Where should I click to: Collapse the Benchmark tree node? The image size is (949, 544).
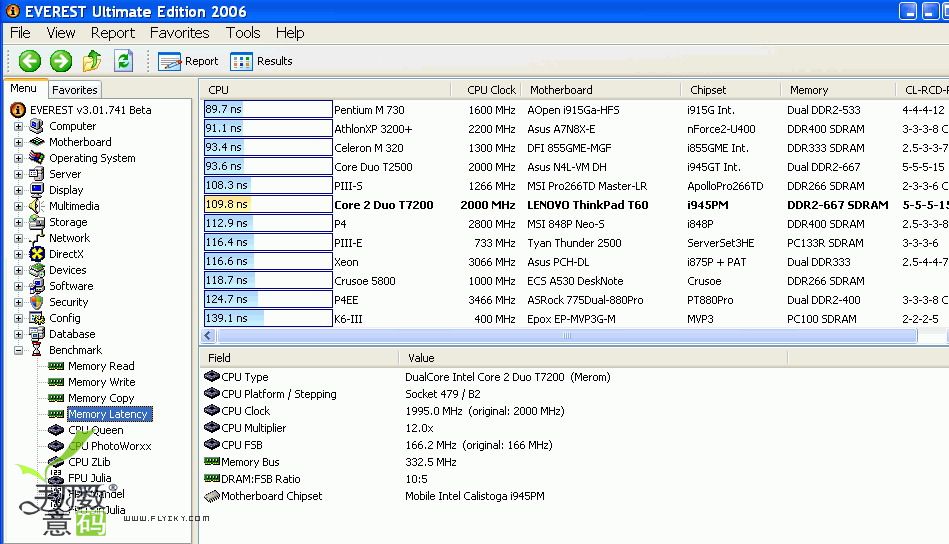18,350
